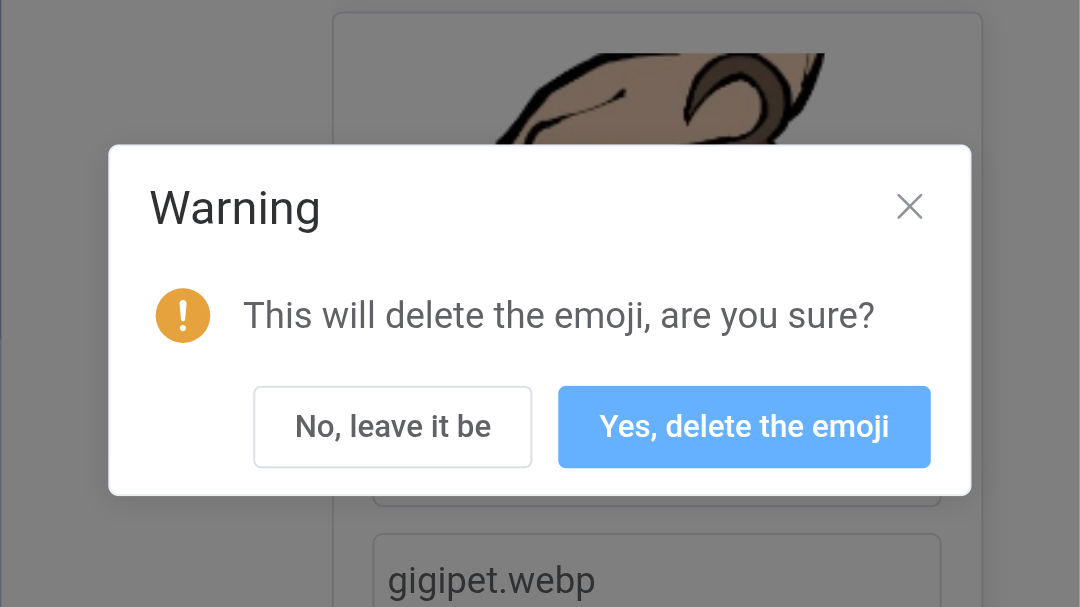Choose "No, leave it be"
1080x607 pixels.
click(393, 427)
